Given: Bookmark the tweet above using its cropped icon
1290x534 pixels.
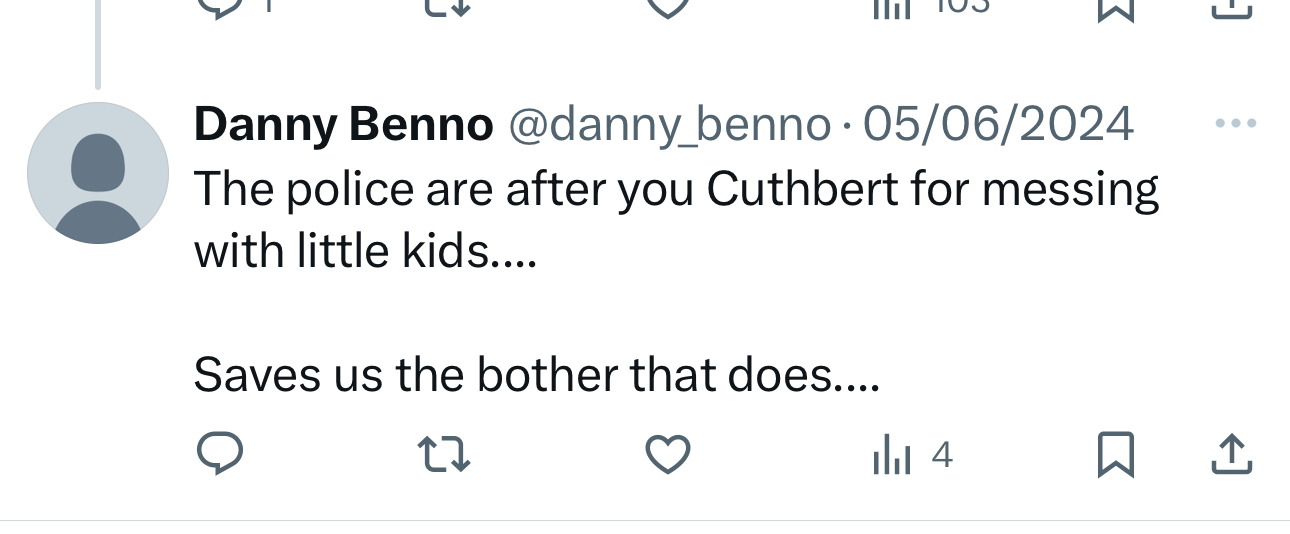Looking at the screenshot, I should point(1114,6).
